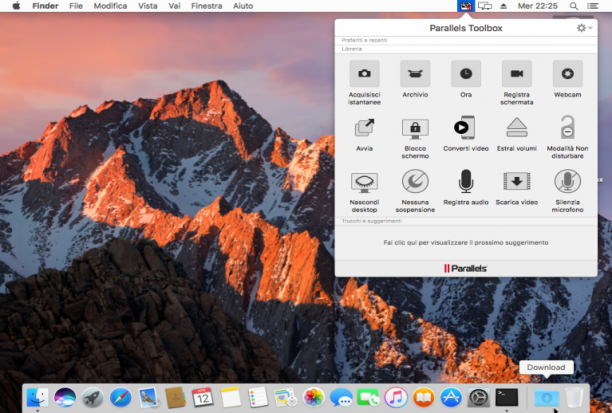The image size is (612, 413).
Task: Open Calendar showing 12 in Dock
Action: (203, 398)
